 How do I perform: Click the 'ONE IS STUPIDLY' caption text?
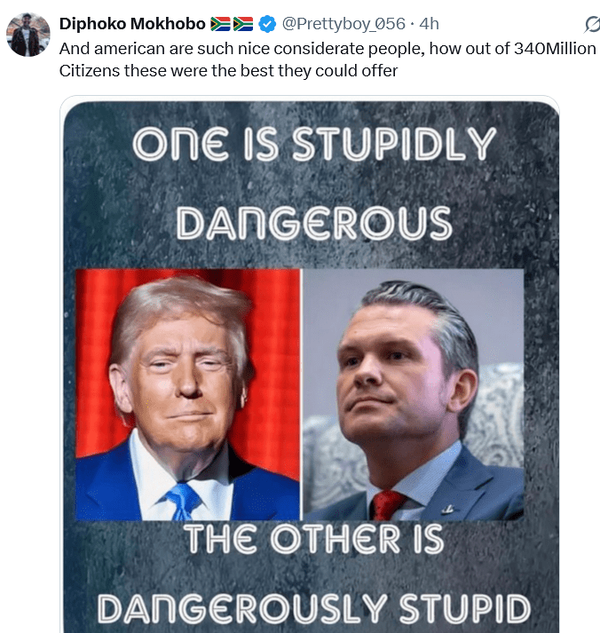click(x=314, y=144)
